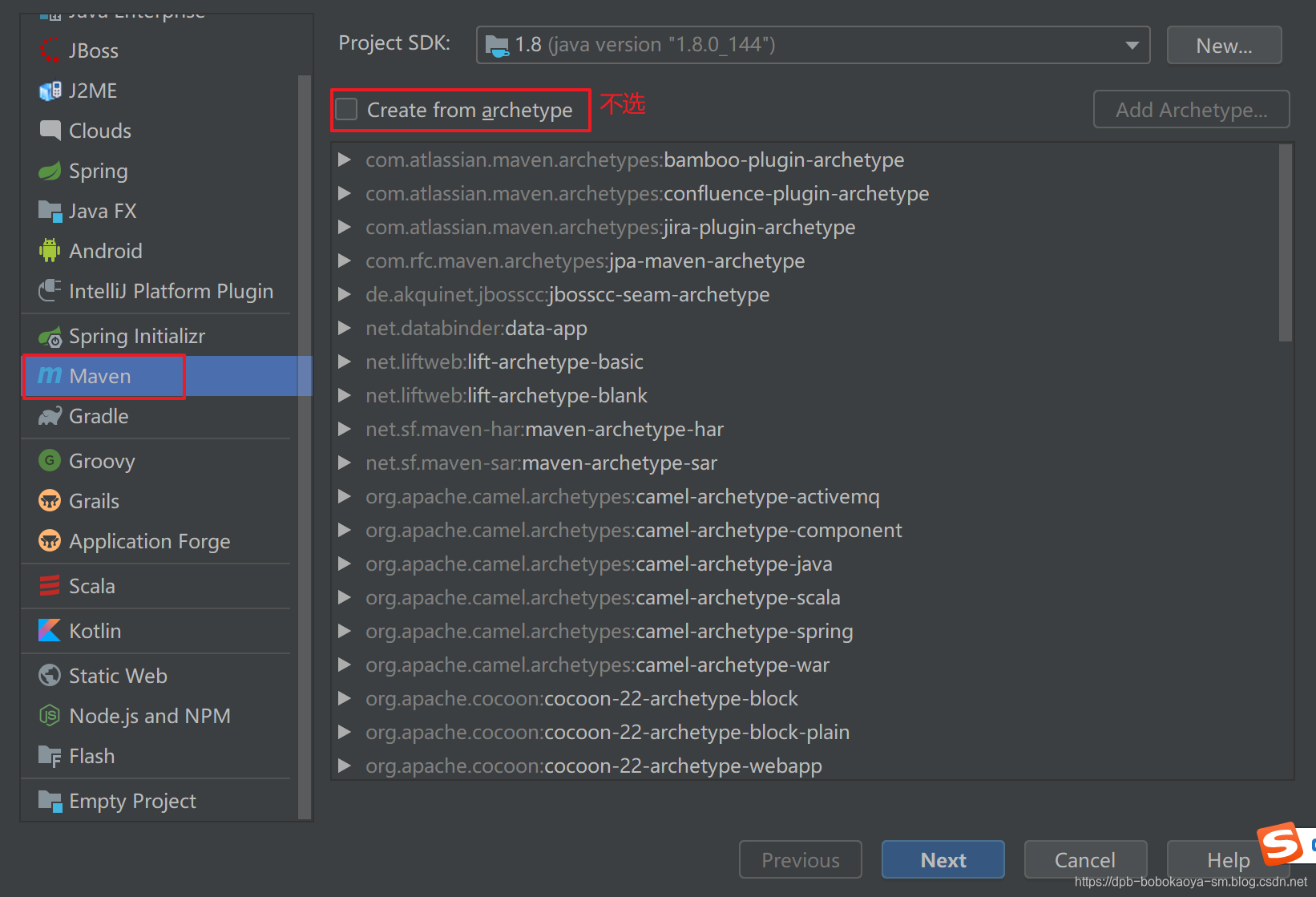
Task: Select the Maven project type
Action: click(x=167, y=376)
